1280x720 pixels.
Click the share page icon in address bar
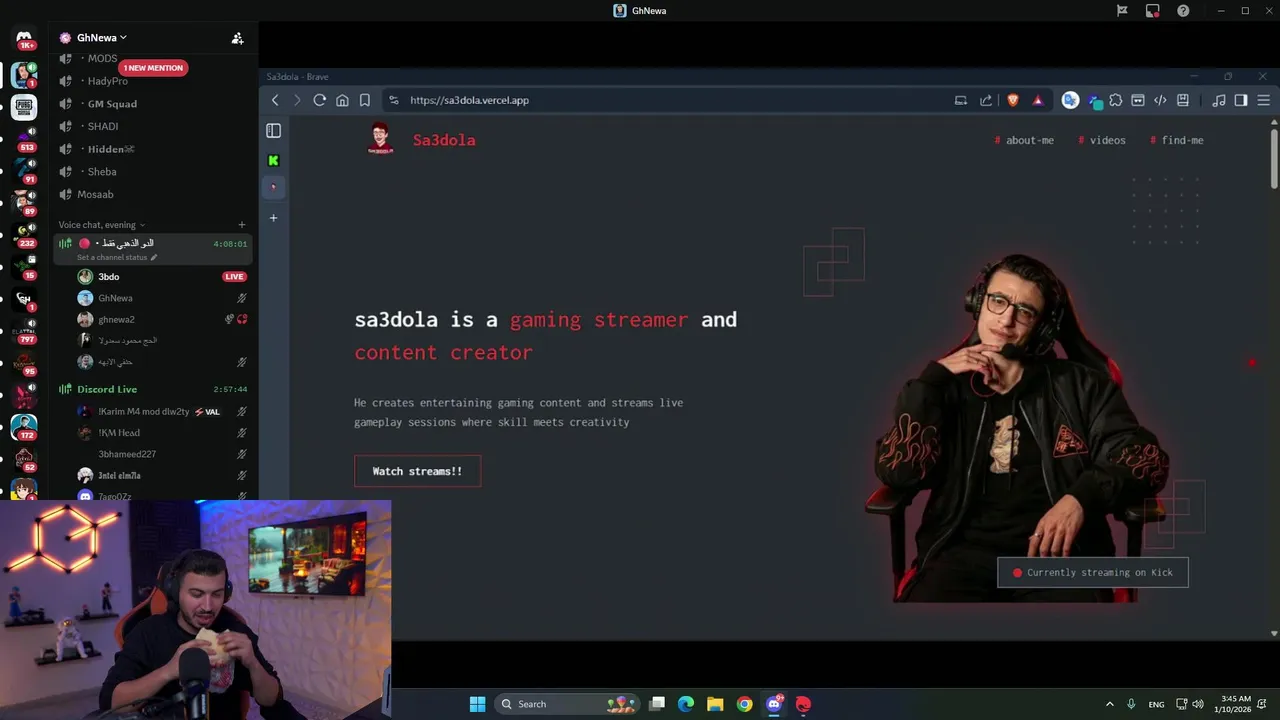pyautogui.click(x=986, y=100)
